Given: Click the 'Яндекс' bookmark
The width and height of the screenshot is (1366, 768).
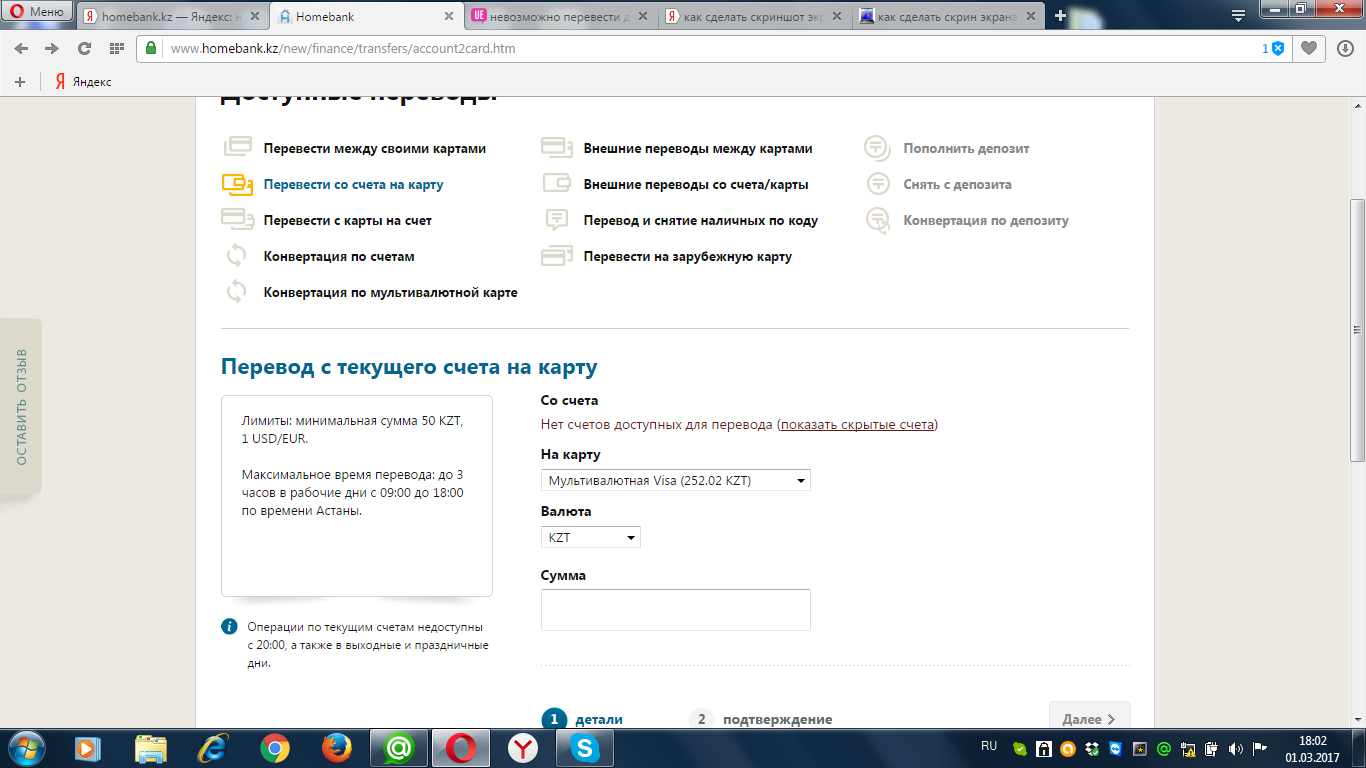Looking at the screenshot, I should pos(83,82).
